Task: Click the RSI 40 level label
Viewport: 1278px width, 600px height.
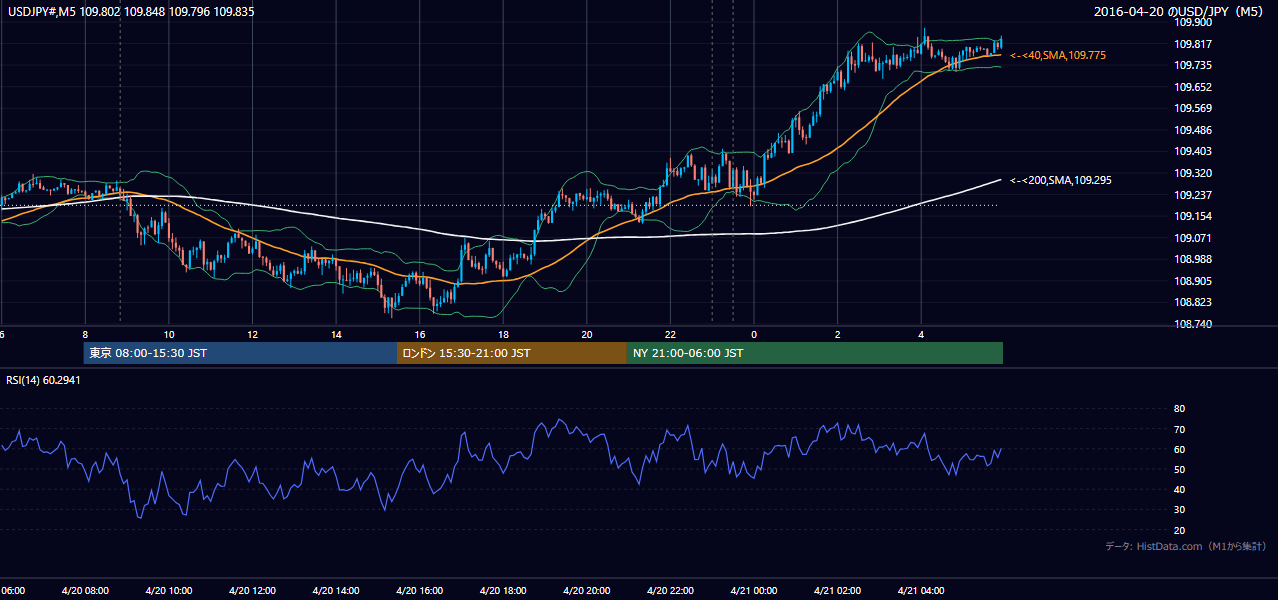Action: [x=1179, y=489]
